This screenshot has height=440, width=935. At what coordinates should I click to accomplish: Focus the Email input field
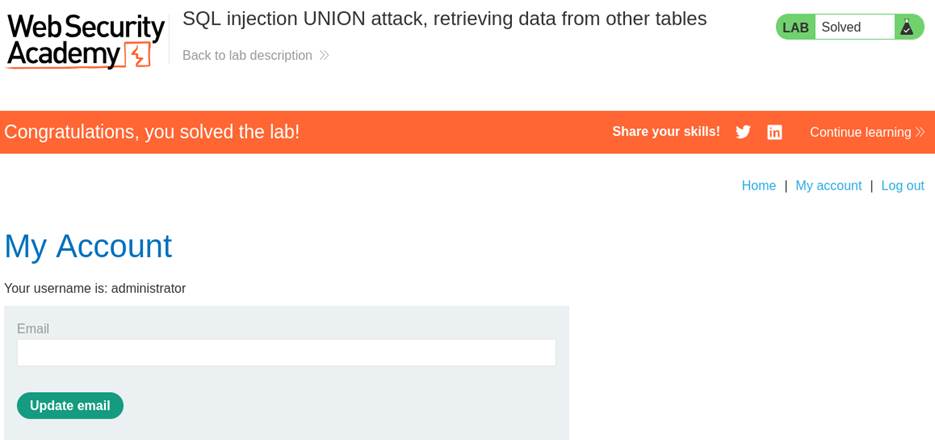[286, 352]
